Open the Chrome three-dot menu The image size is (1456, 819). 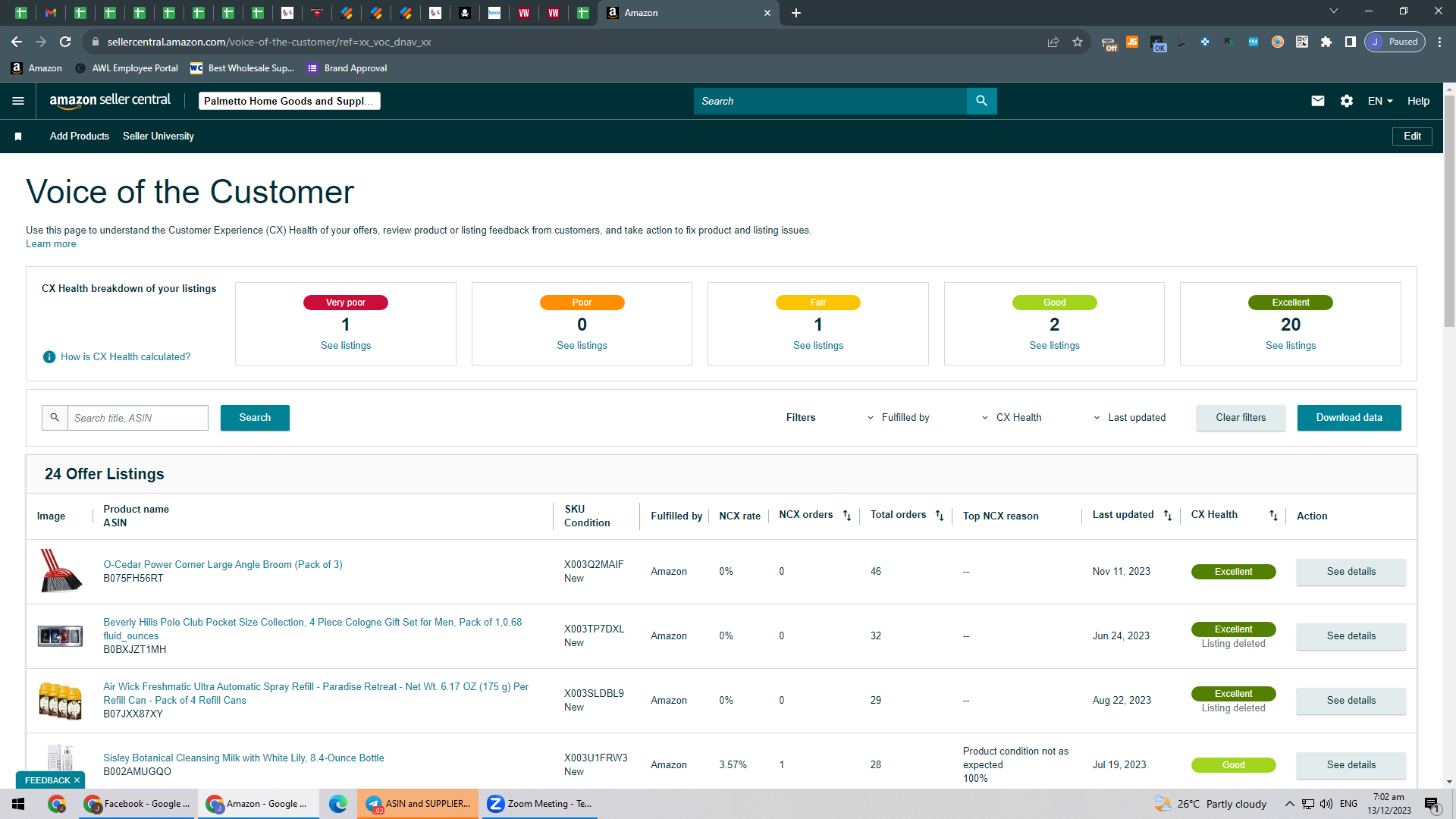(x=1439, y=42)
